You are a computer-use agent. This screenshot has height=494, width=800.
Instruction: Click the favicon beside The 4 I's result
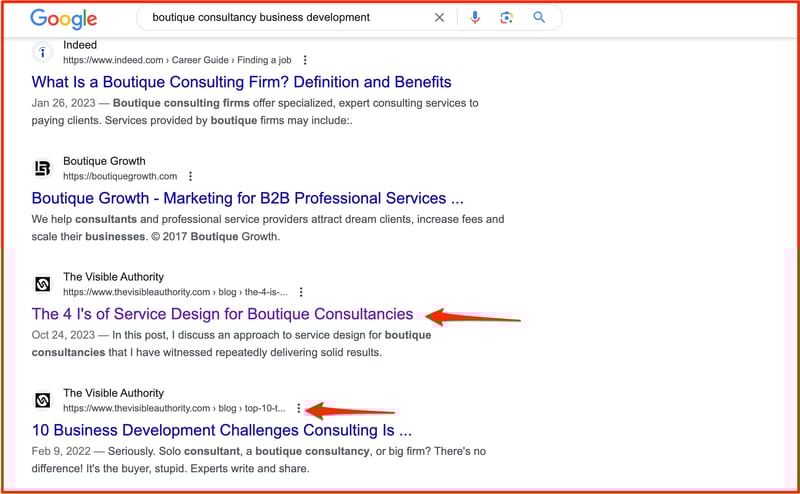click(43, 284)
